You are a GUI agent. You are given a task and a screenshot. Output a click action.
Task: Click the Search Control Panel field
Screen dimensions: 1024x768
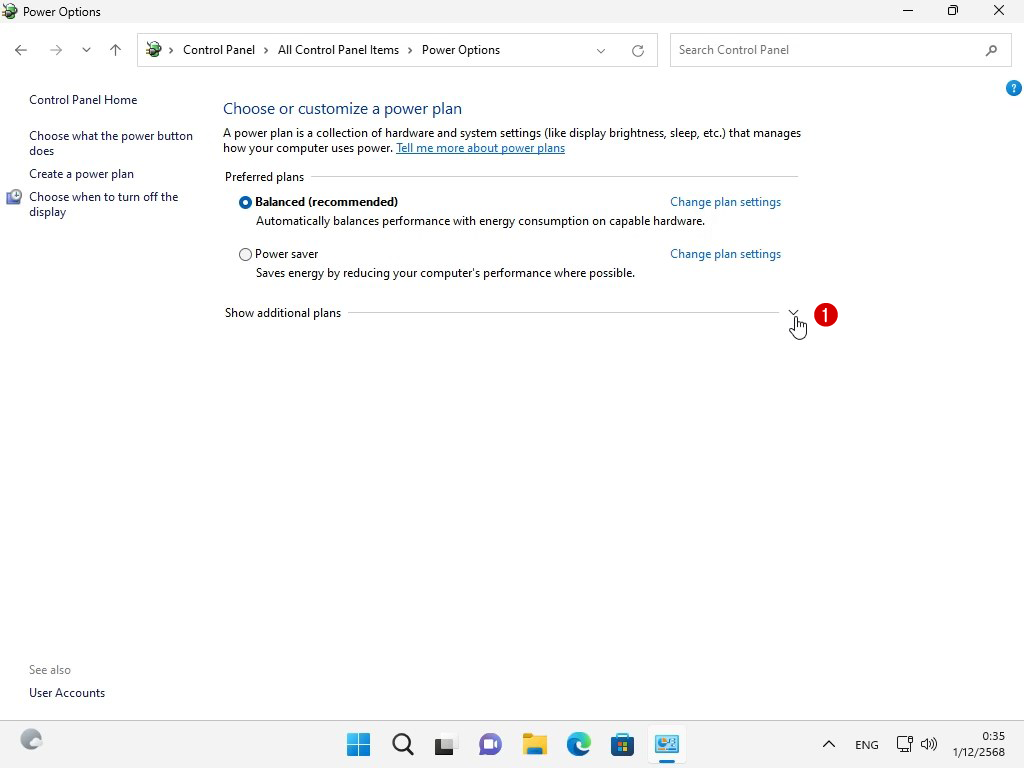(825, 50)
